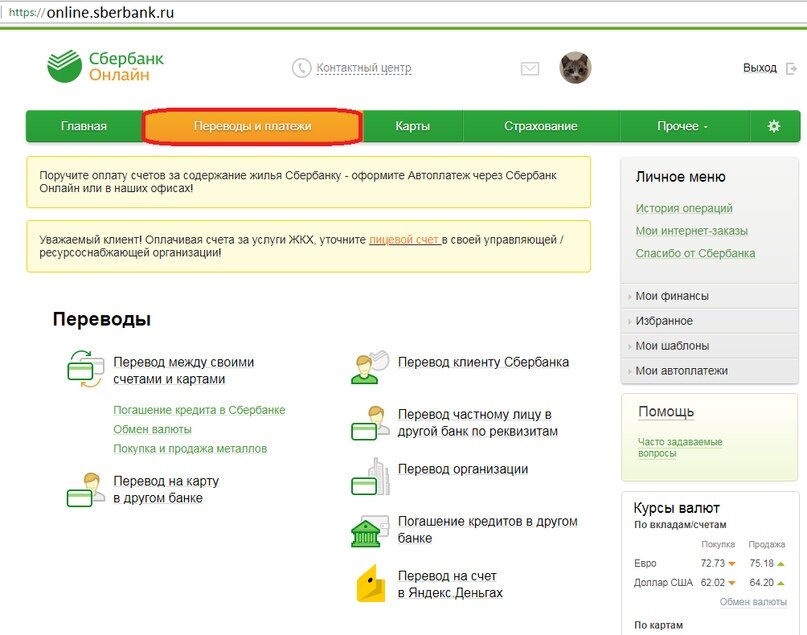
Task: Click the bank building icon for loan repayment
Action: [x=370, y=532]
